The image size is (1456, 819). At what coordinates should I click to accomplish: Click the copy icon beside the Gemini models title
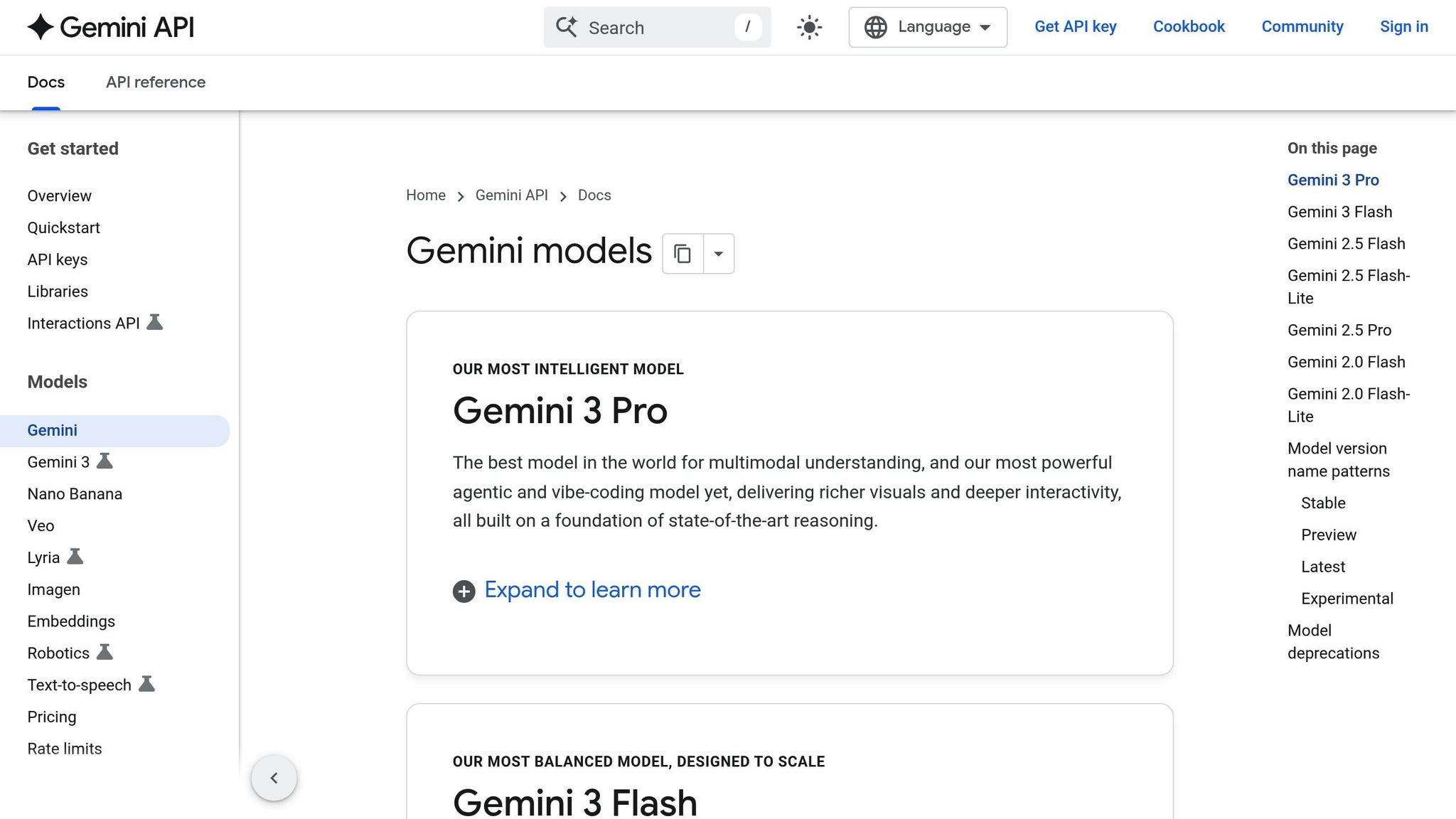682,253
